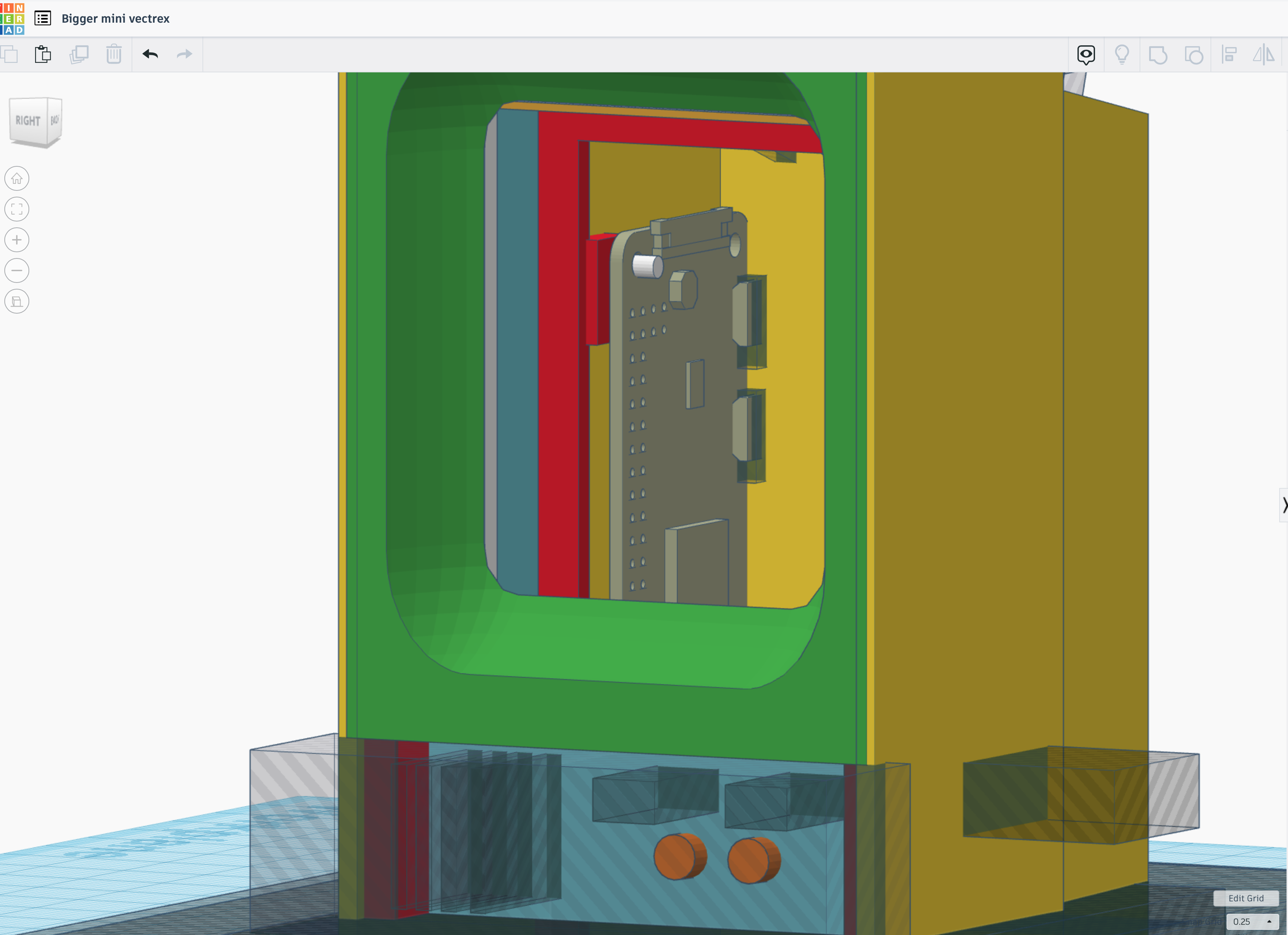Switch between perspective and orthographic view
This screenshot has width=1288, height=935.
point(17,301)
